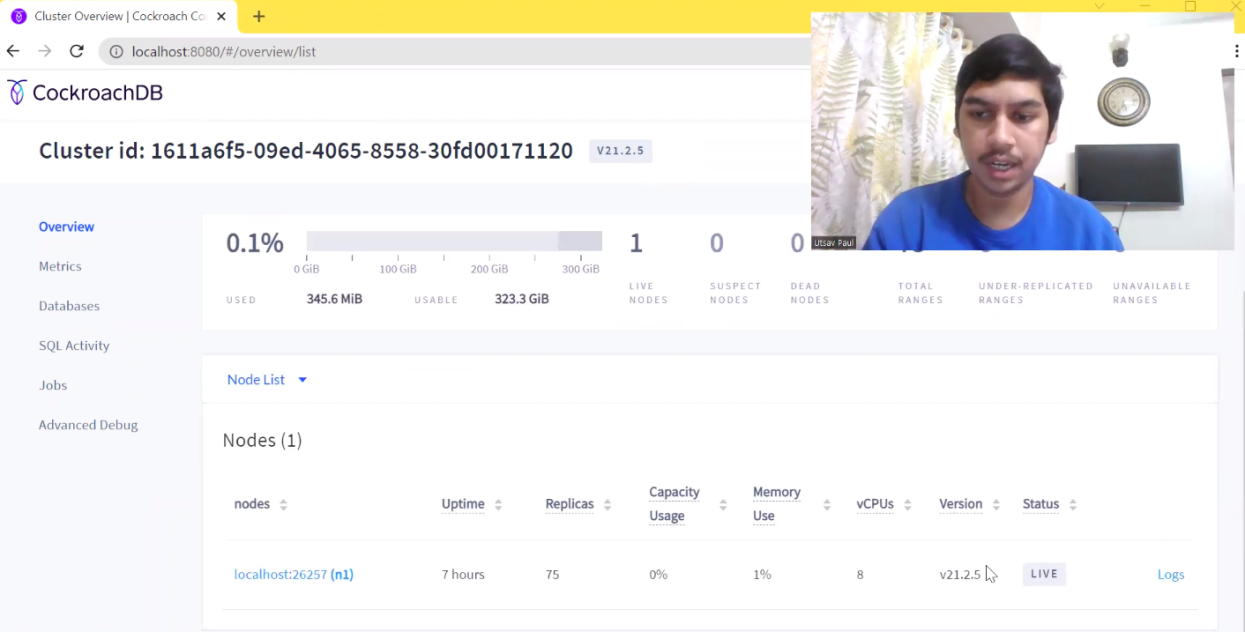Sort table by Version column
Screen dimensions: 1245x632
(970, 504)
